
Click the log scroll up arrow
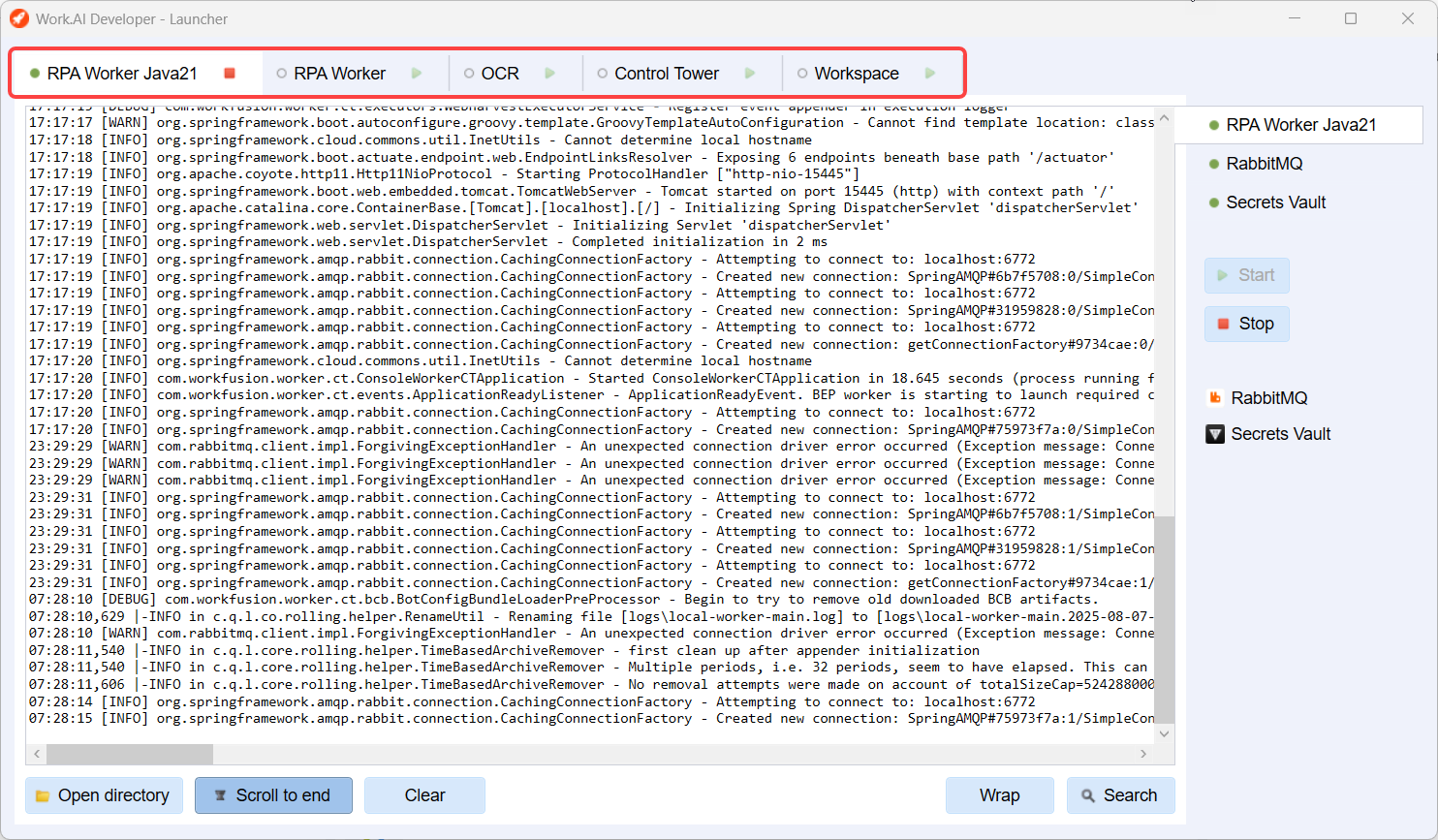(x=1165, y=117)
